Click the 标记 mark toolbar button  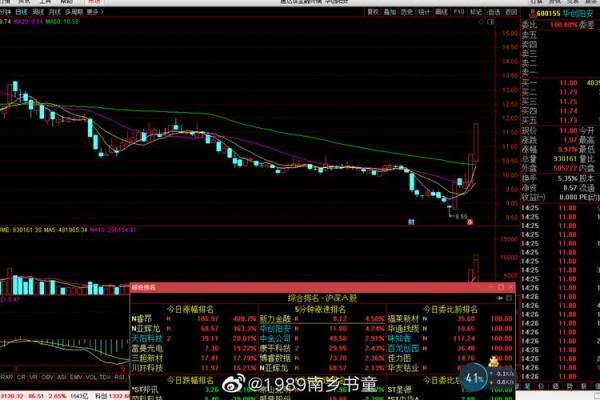click(x=476, y=12)
